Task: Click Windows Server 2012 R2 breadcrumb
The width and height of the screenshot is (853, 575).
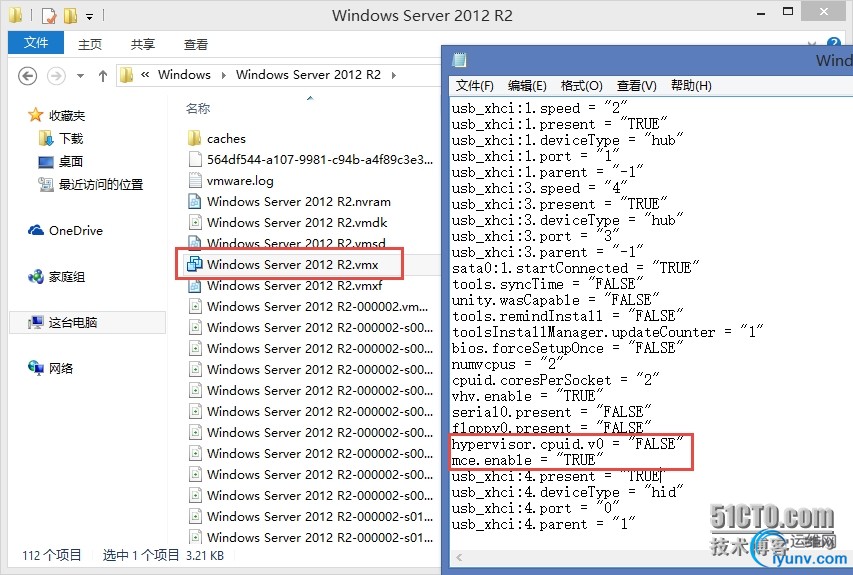Action: pos(308,75)
